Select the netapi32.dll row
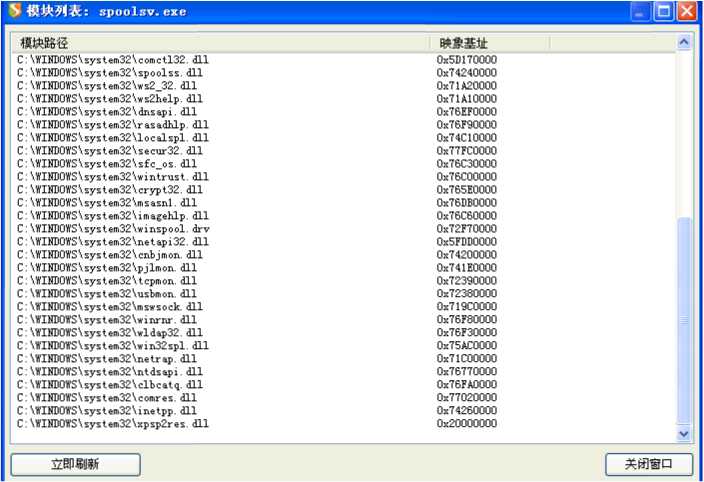704x482 pixels. 343,242
